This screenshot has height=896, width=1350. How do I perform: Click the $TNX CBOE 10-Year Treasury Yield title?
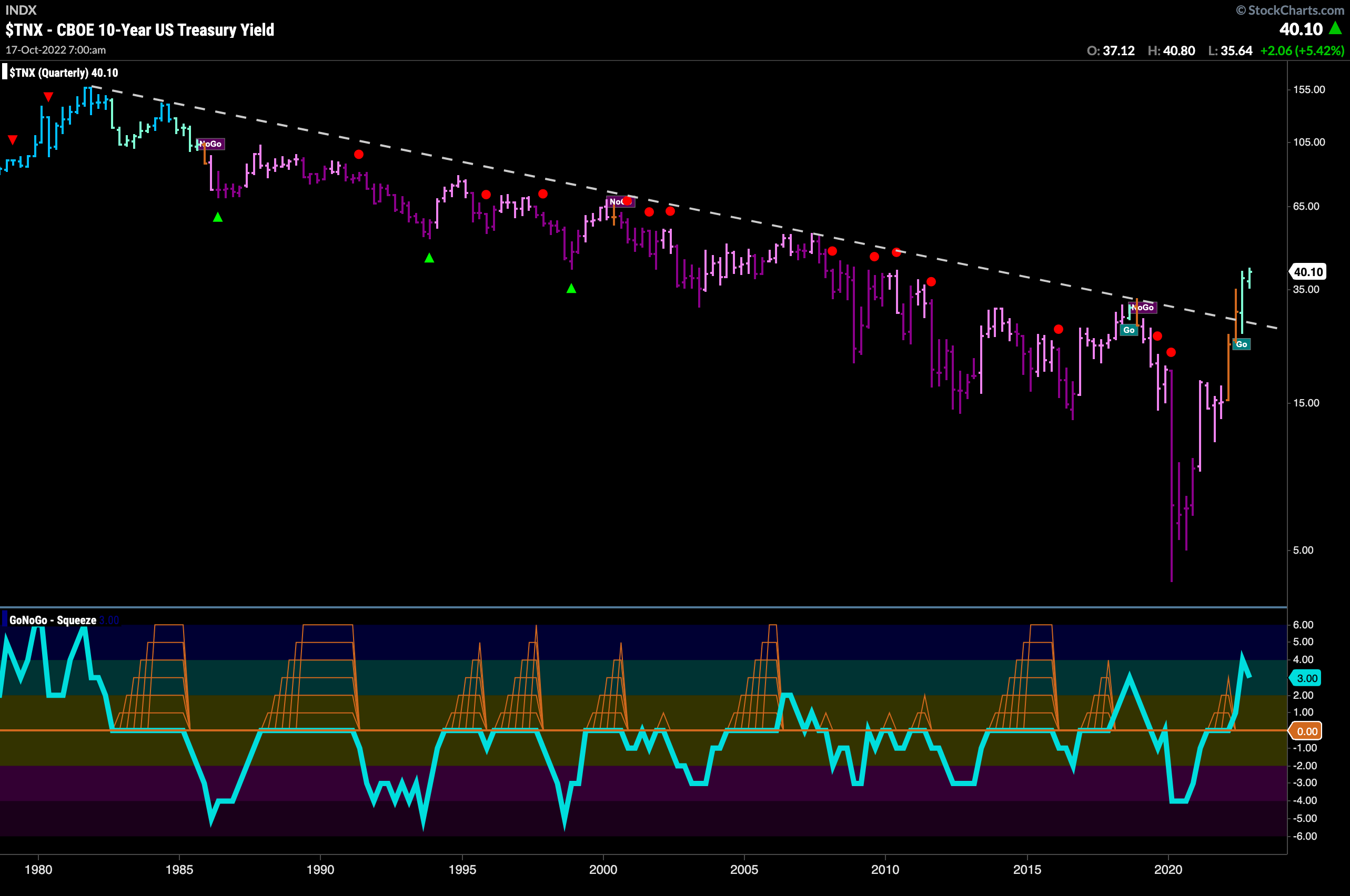(x=139, y=30)
